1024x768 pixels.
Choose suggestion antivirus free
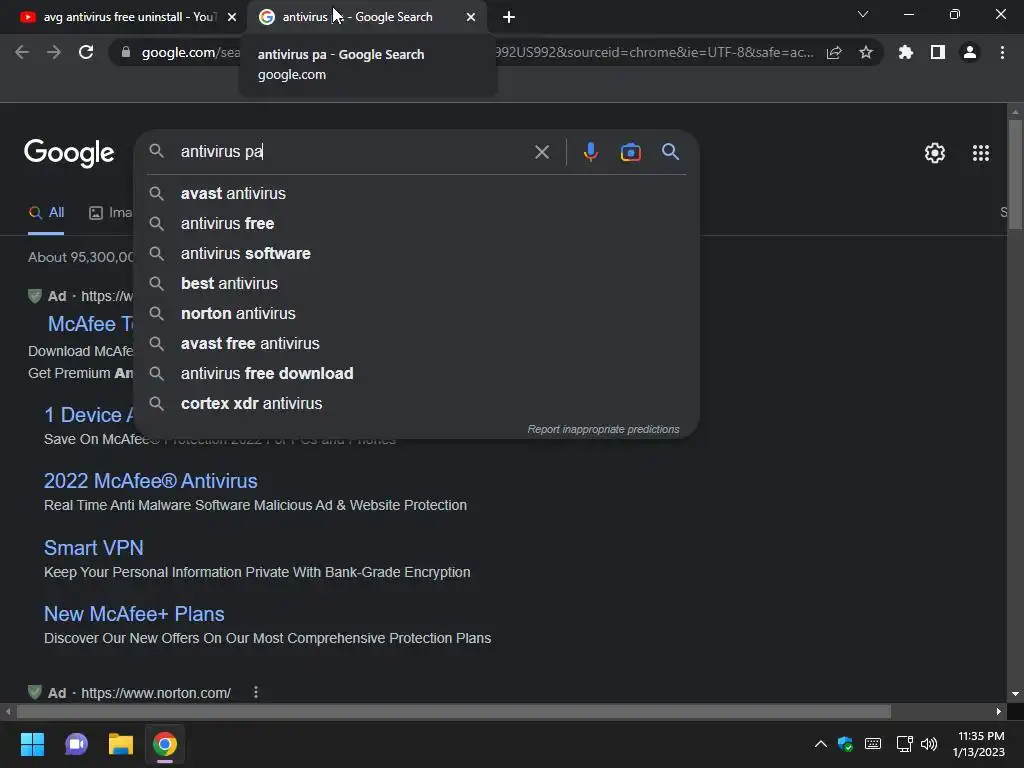click(x=416, y=223)
